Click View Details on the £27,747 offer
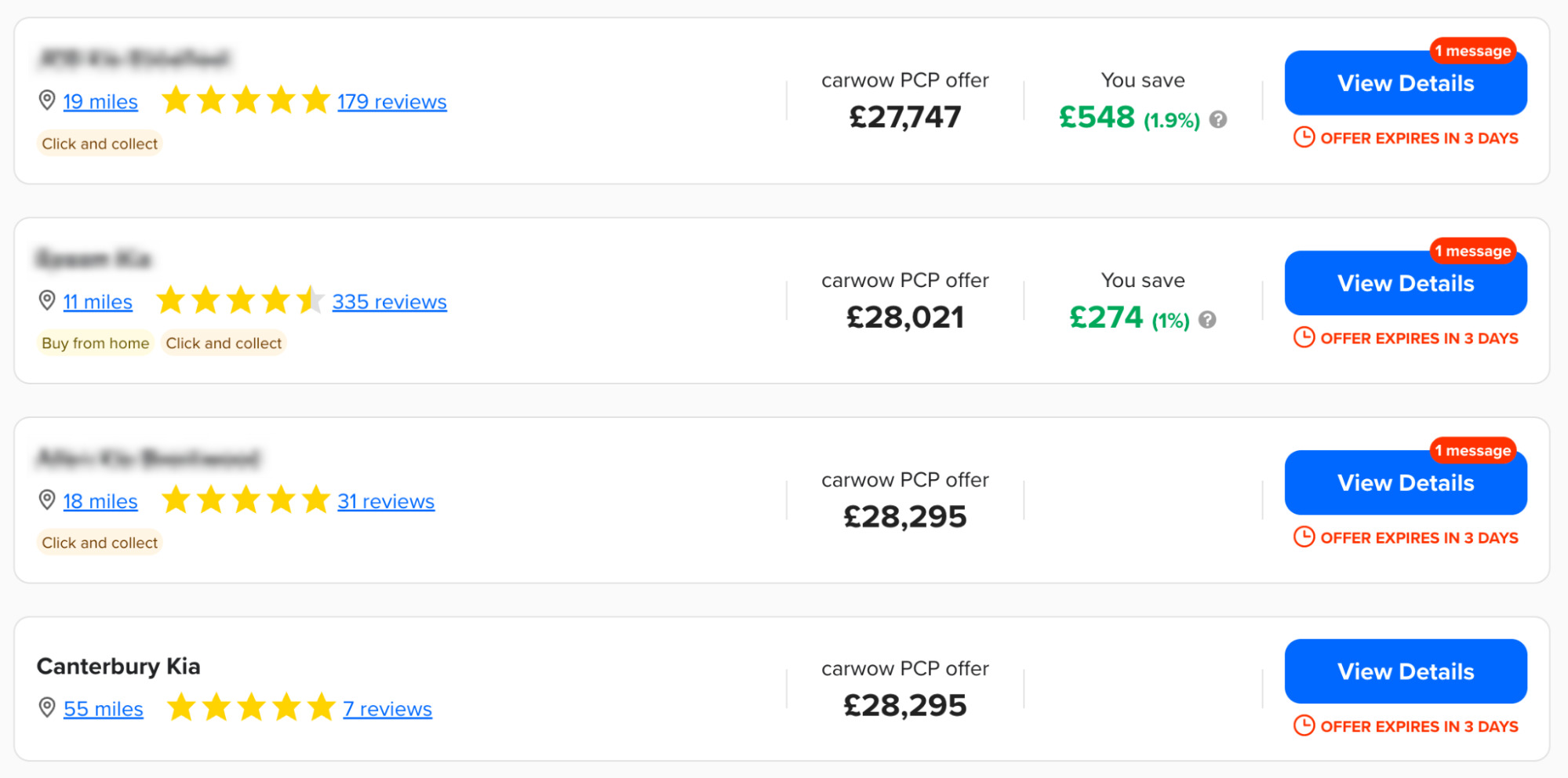Screen dimensions: 1568x778 (x=1405, y=83)
